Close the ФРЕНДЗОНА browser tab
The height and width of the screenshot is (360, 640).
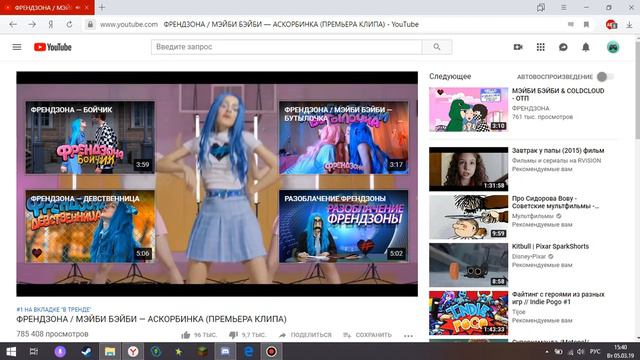(87, 7)
